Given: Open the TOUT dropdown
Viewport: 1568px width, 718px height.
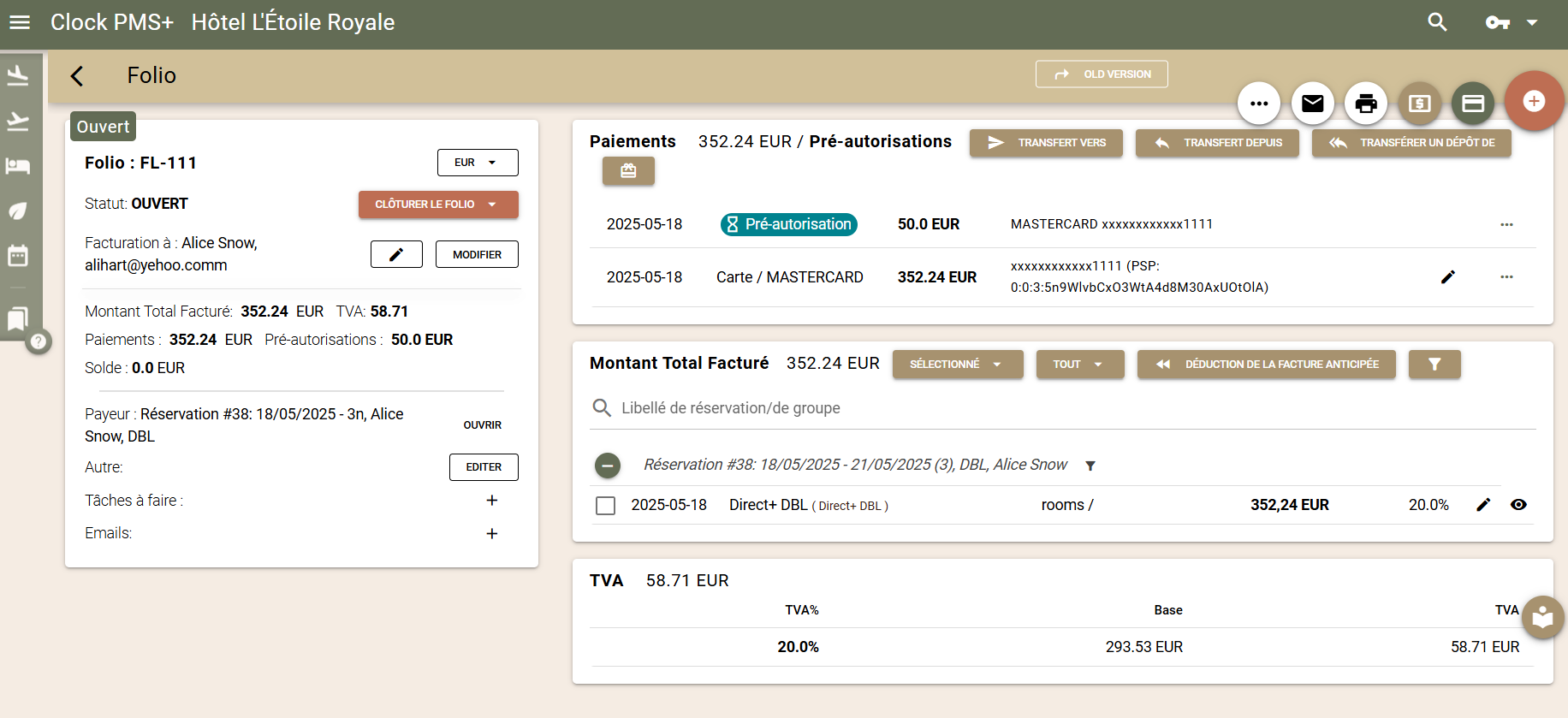Looking at the screenshot, I should [x=1080, y=365].
